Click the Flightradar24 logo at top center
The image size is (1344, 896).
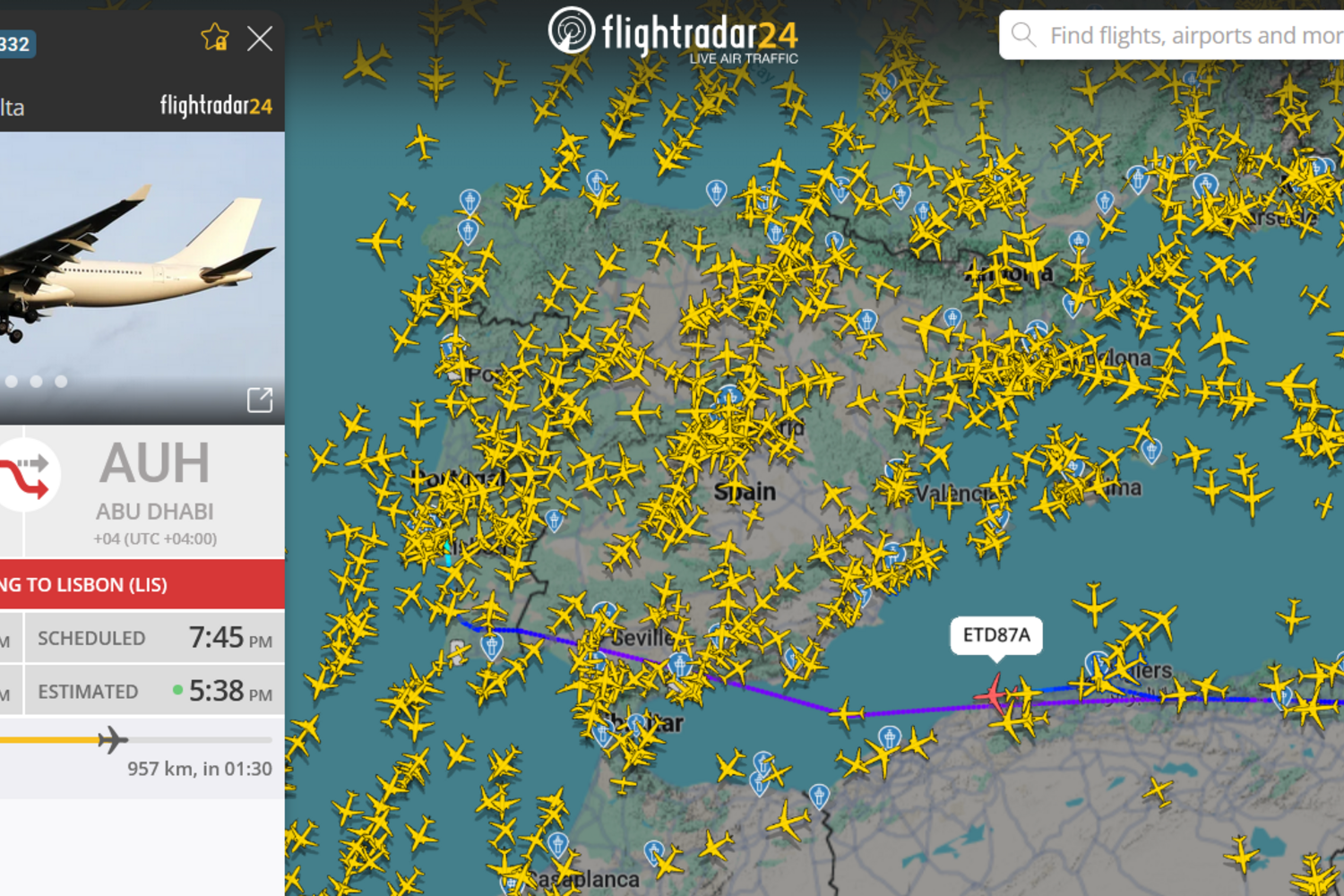tap(673, 35)
